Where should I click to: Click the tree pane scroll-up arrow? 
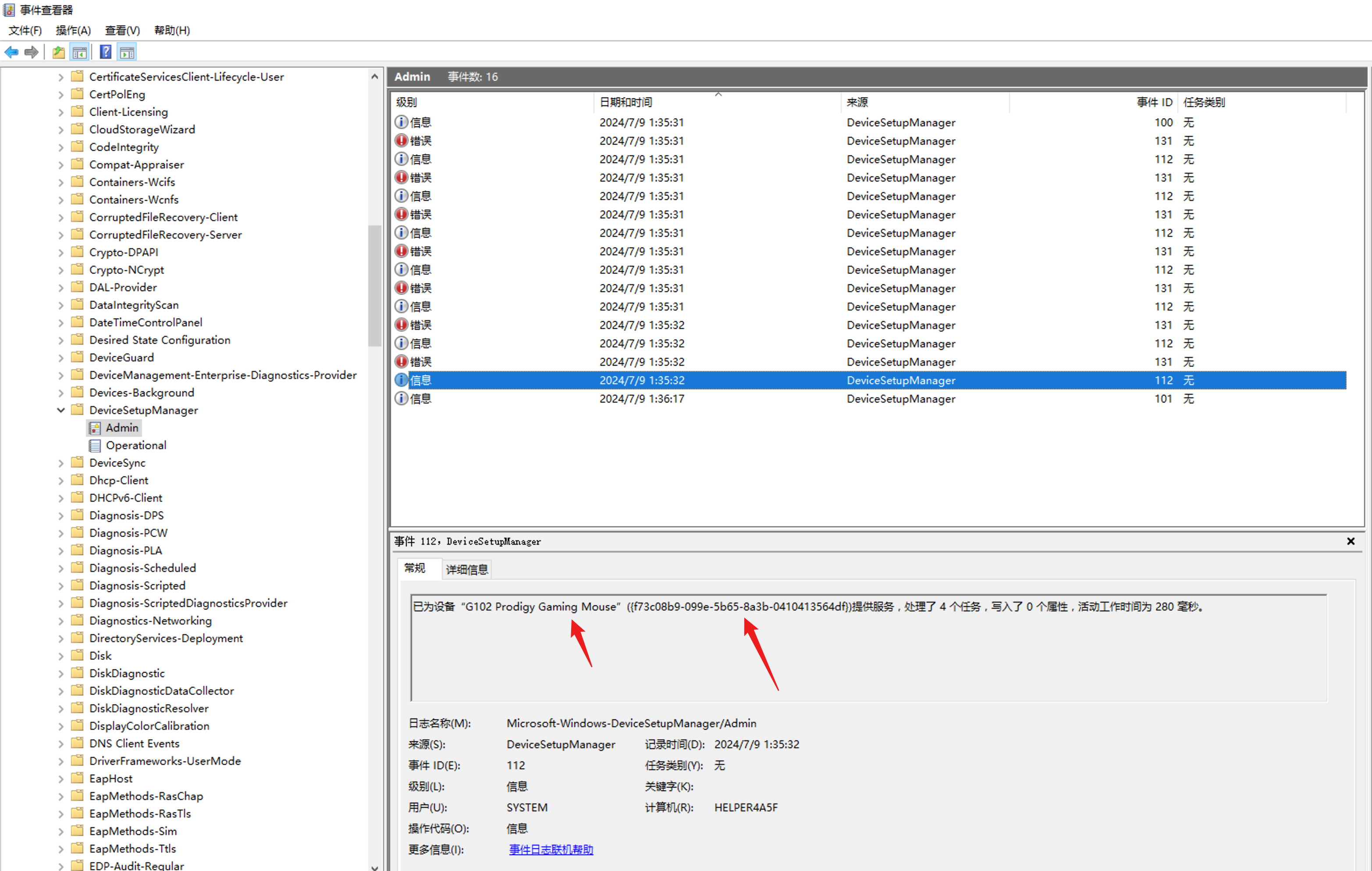(374, 76)
